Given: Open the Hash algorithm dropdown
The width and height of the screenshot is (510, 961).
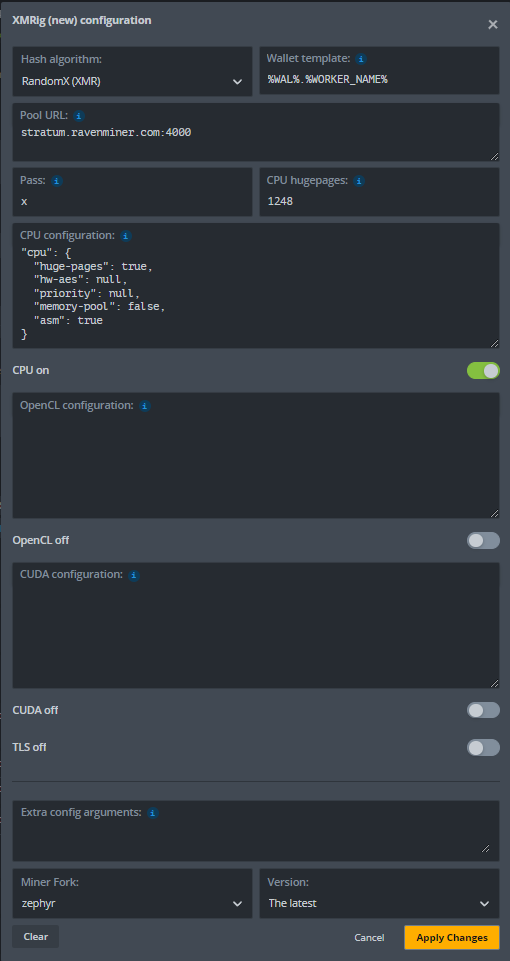Looking at the screenshot, I should pyautogui.click(x=132, y=72).
